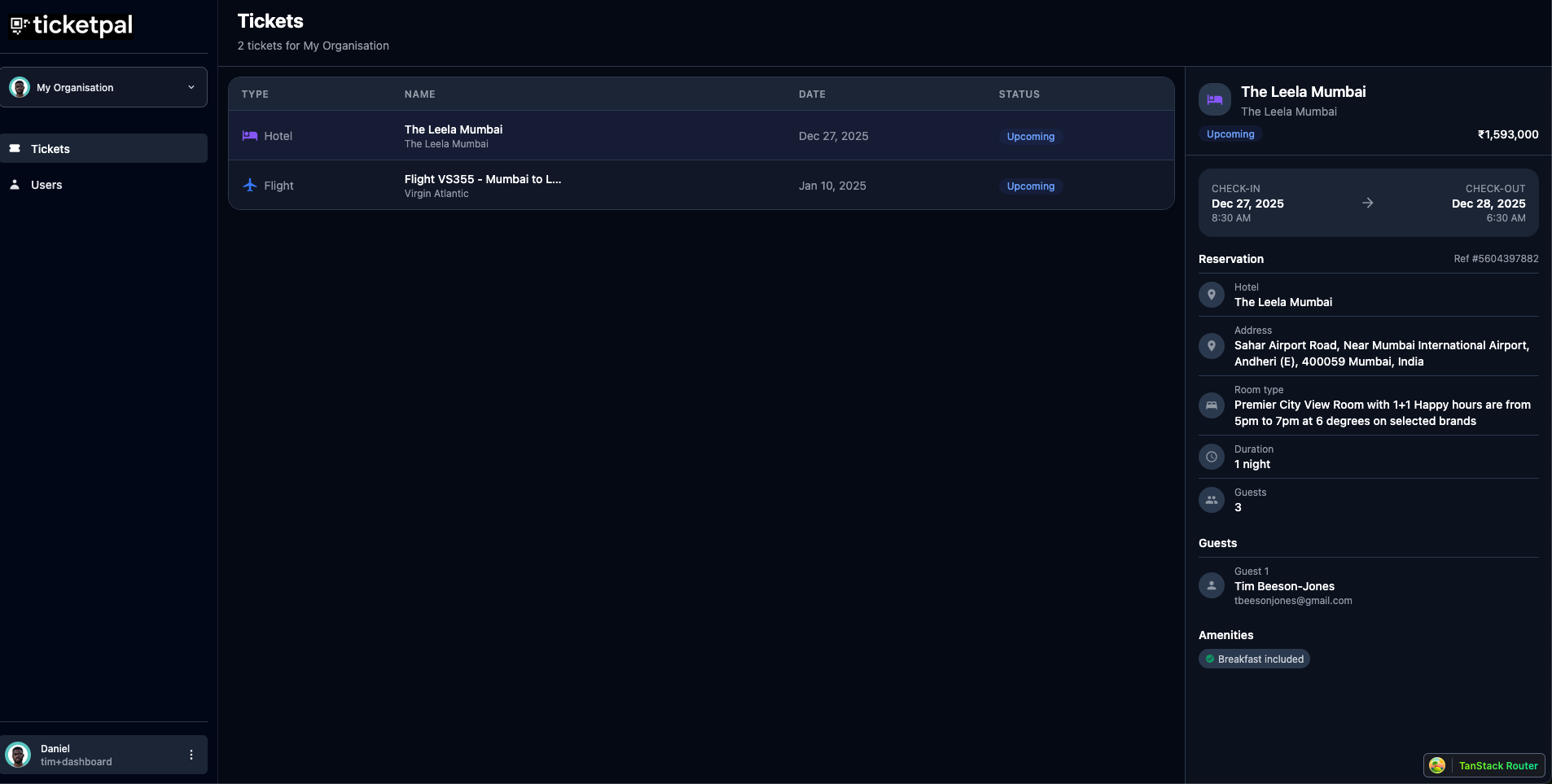Toggle the Breakfast included amenity
1552x784 pixels.
point(1253,659)
